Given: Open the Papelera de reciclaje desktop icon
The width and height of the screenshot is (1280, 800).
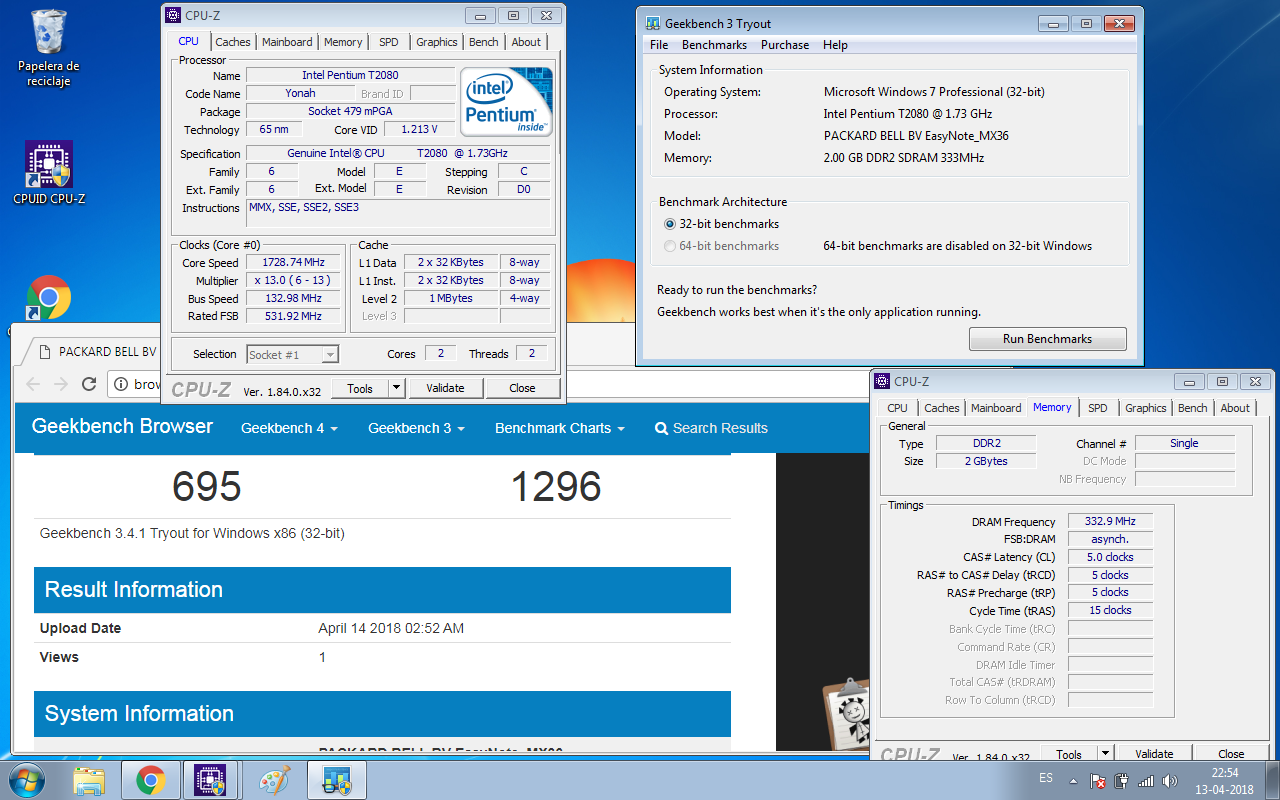Looking at the screenshot, I should click(x=48, y=48).
